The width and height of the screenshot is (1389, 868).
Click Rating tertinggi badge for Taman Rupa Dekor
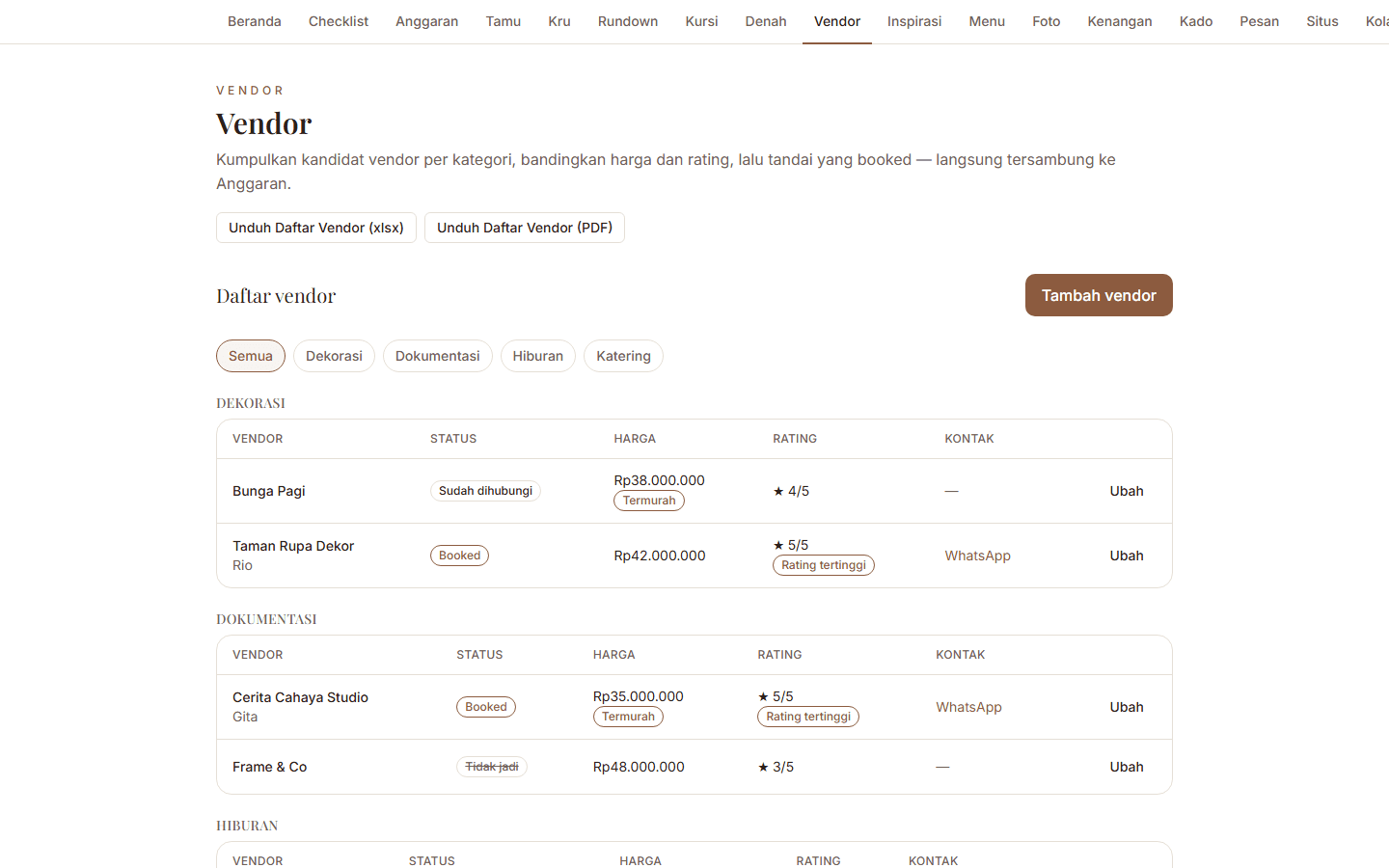(824, 565)
